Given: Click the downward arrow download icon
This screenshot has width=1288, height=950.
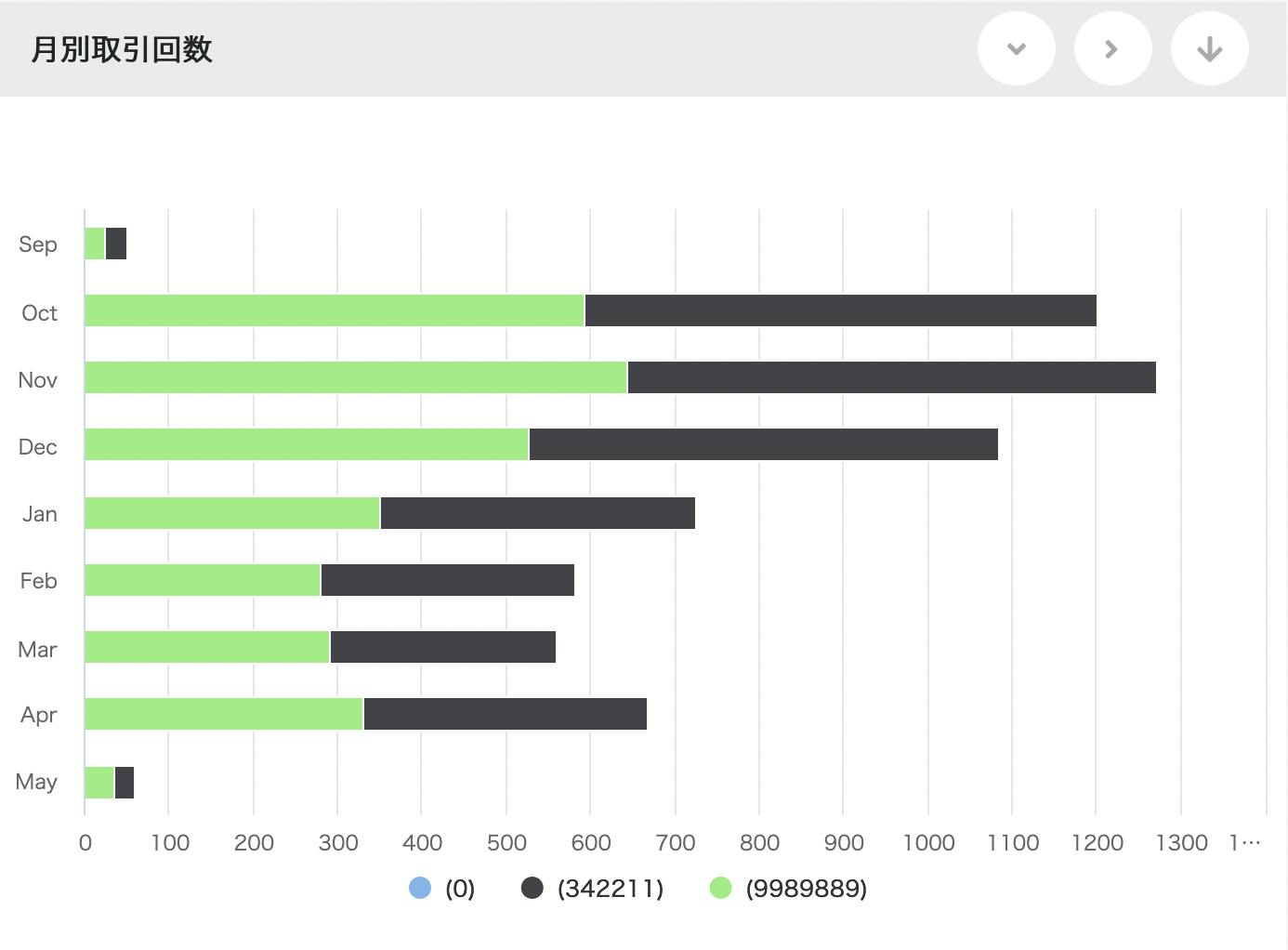Looking at the screenshot, I should (x=1209, y=49).
